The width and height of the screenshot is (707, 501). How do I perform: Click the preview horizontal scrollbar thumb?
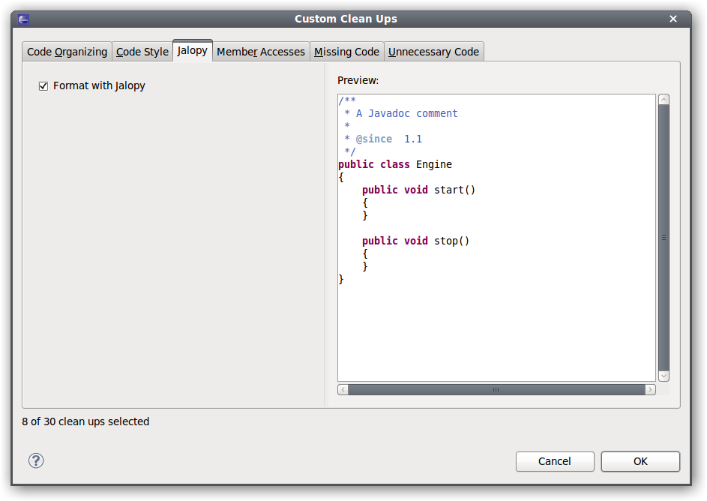pos(496,389)
